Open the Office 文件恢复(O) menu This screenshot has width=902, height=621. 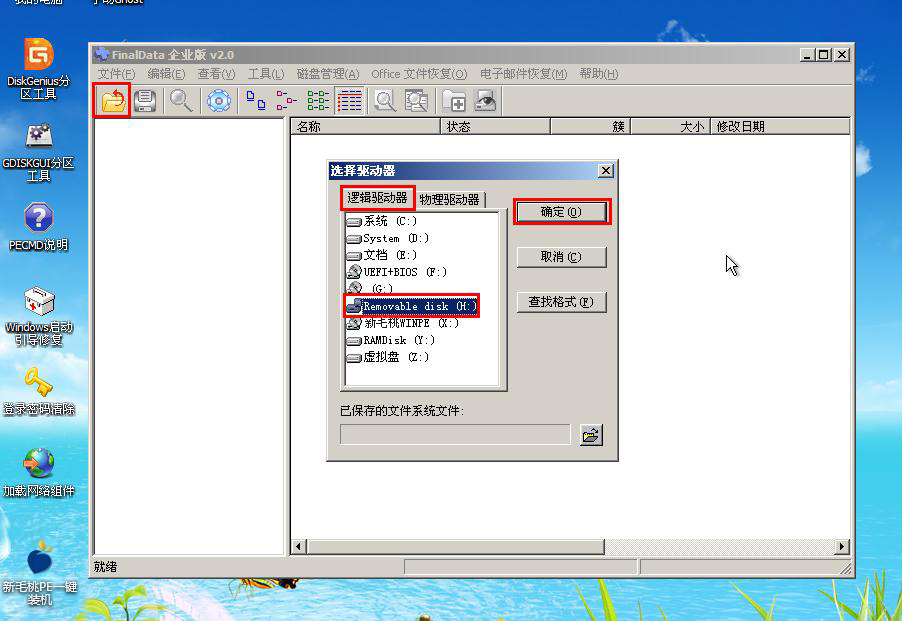coord(419,74)
